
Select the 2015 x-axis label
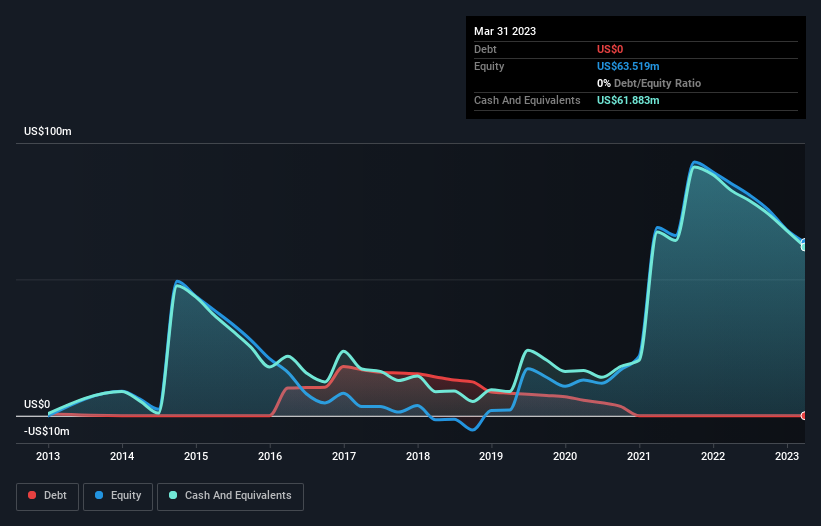point(196,456)
